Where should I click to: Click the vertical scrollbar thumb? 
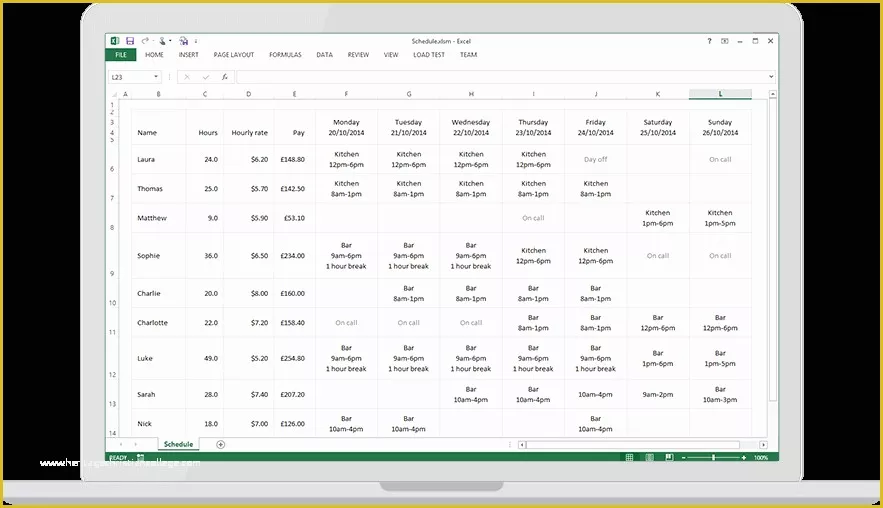click(773, 250)
